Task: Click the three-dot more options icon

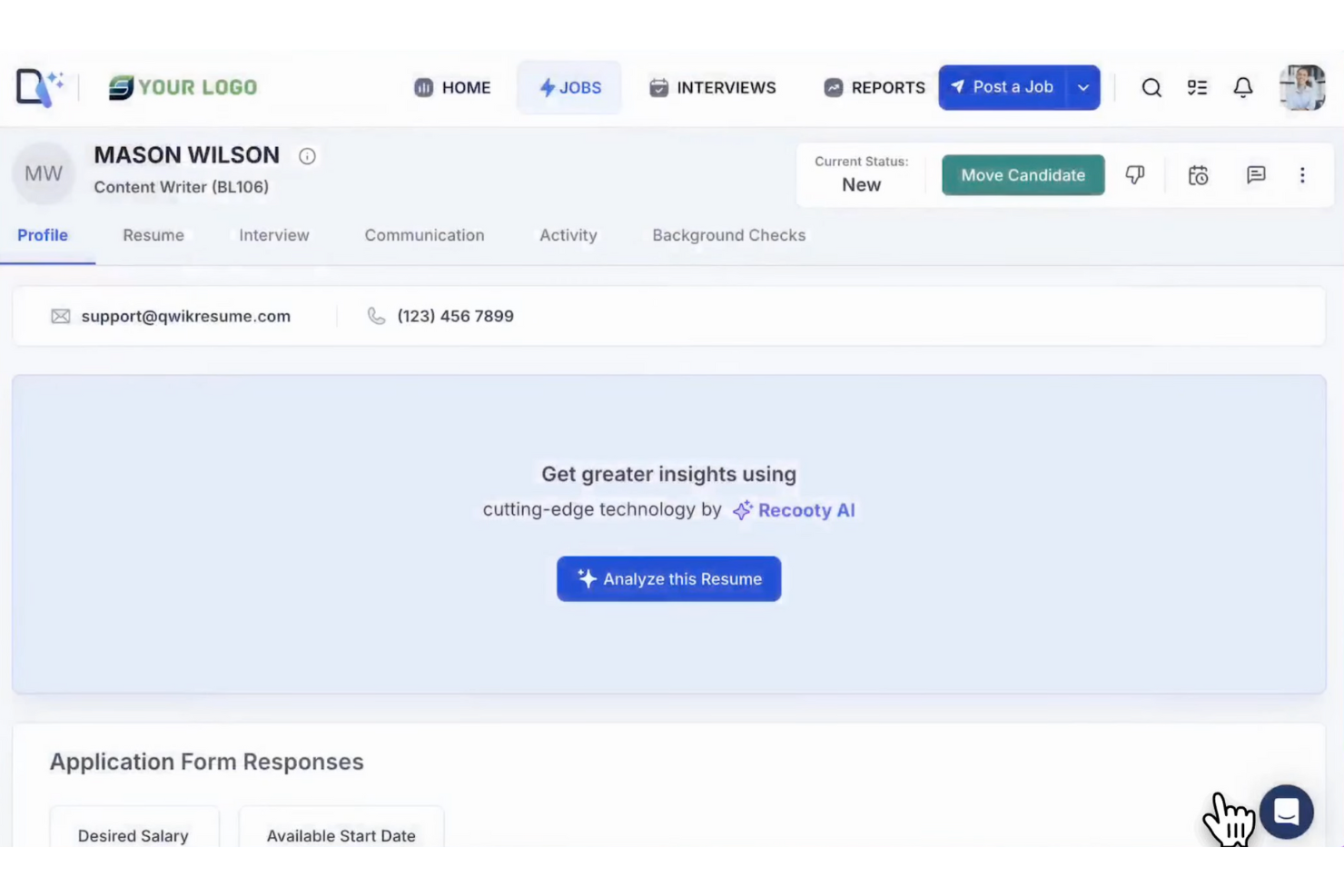Action: [1302, 175]
